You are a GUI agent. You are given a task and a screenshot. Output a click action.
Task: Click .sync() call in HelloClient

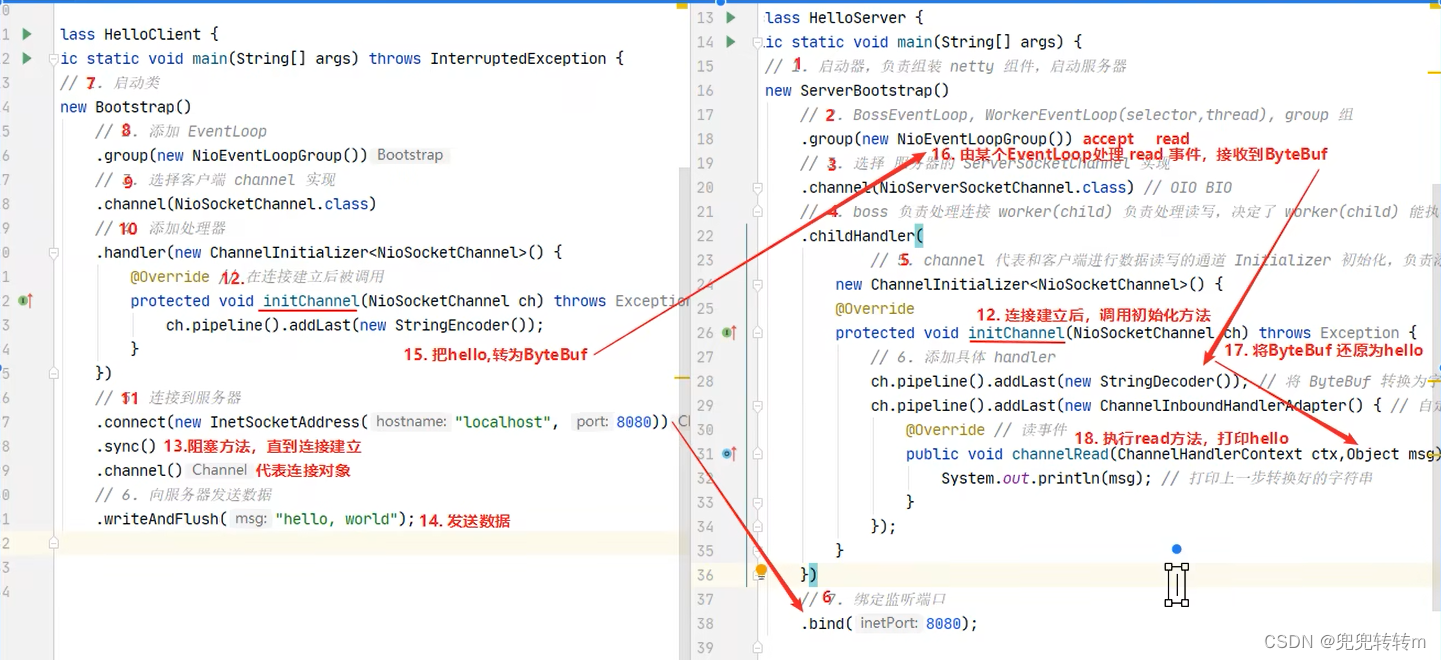(126, 446)
